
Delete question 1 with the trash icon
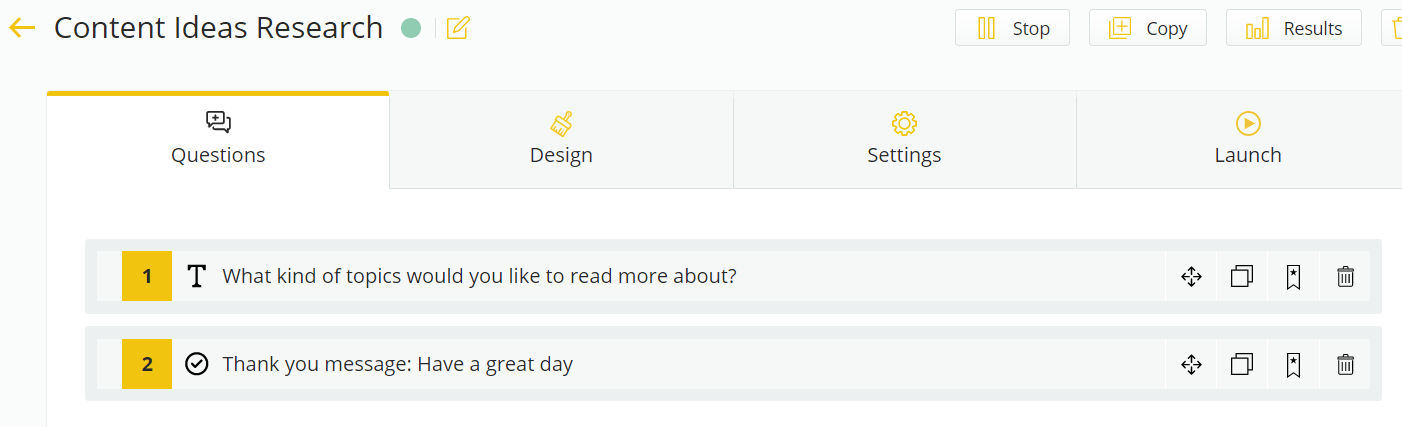1345,277
